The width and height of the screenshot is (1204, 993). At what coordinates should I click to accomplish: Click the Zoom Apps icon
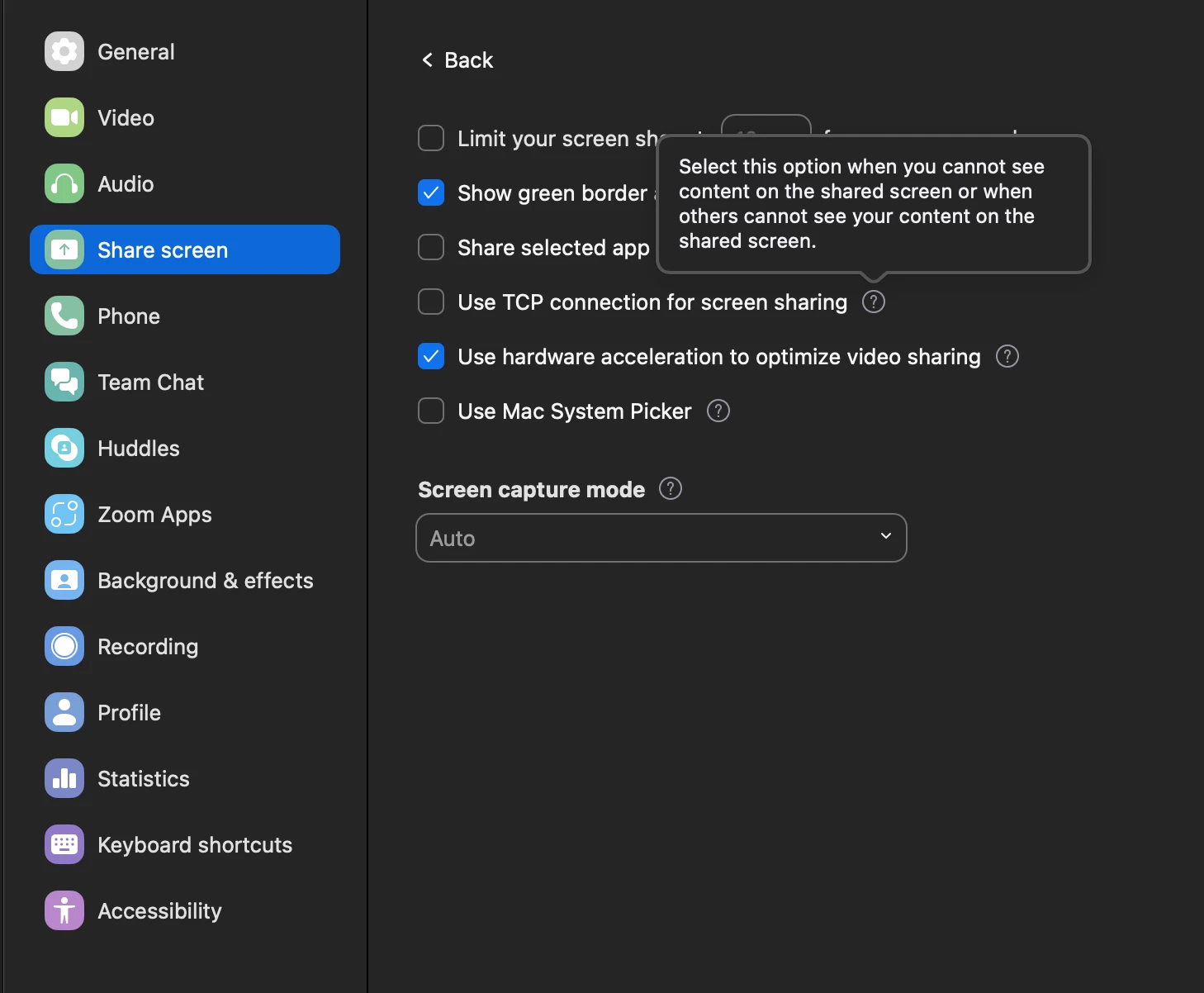tap(64, 514)
